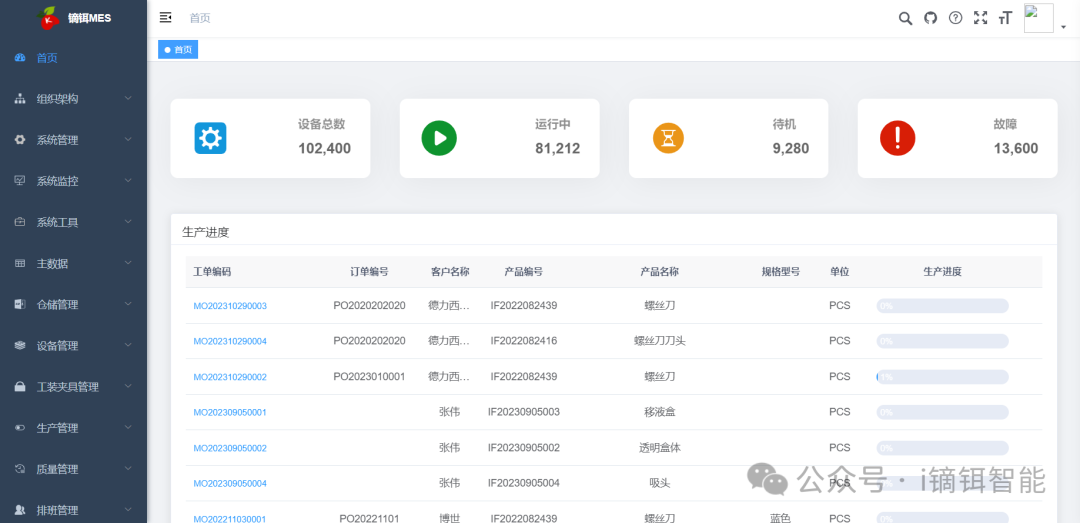This screenshot has height=523, width=1080.
Task: Open work order MO202309050001 link
Action: (230, 413)
